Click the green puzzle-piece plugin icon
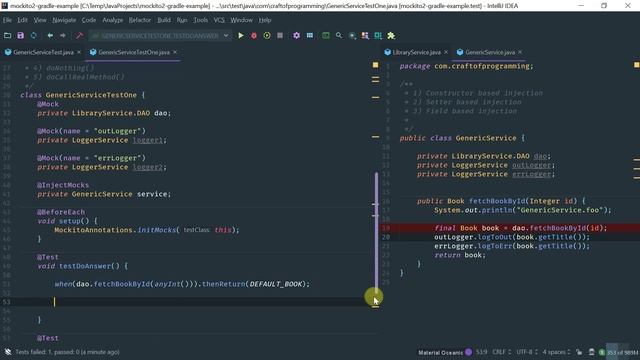This screenshot has height=360, width=640. tap(391, 36)
